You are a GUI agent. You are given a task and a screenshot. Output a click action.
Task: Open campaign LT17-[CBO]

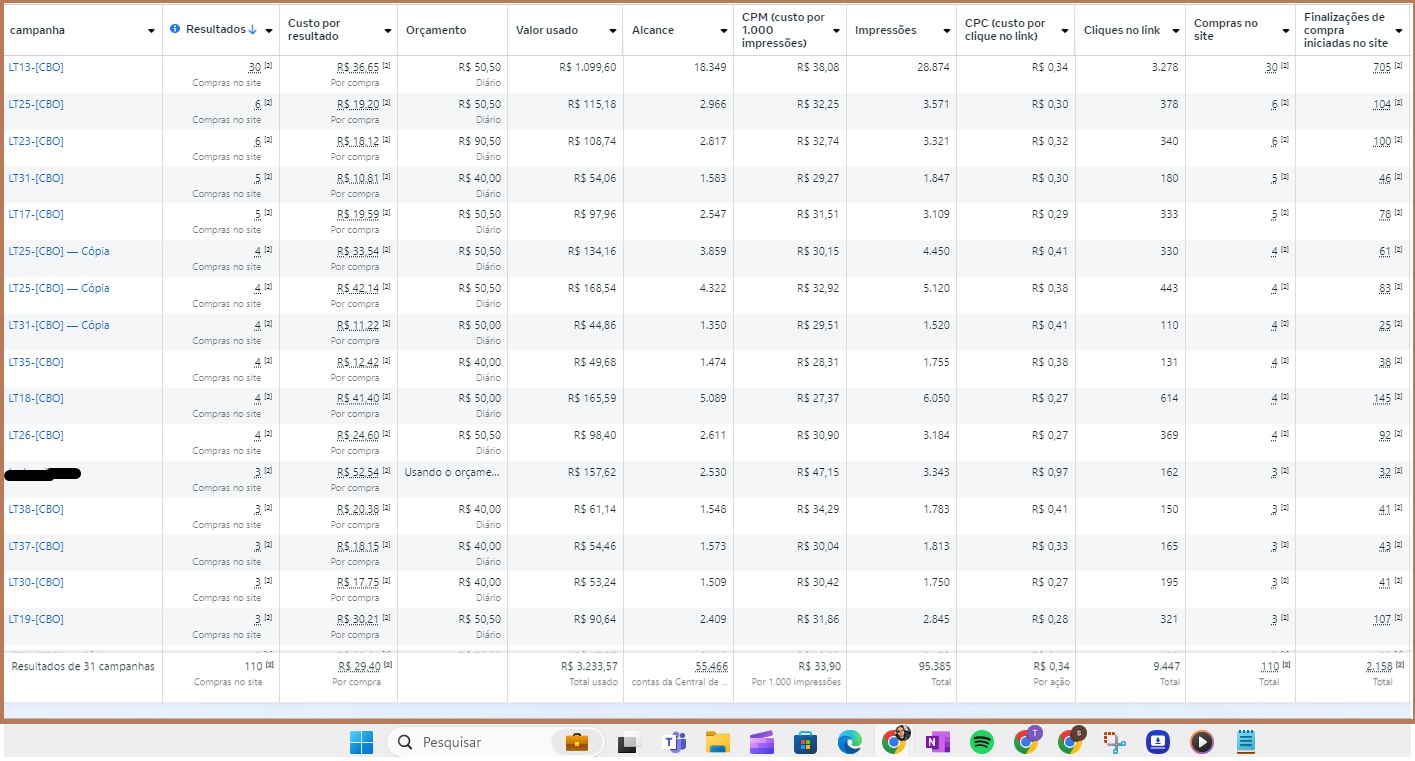pos(36,214)
